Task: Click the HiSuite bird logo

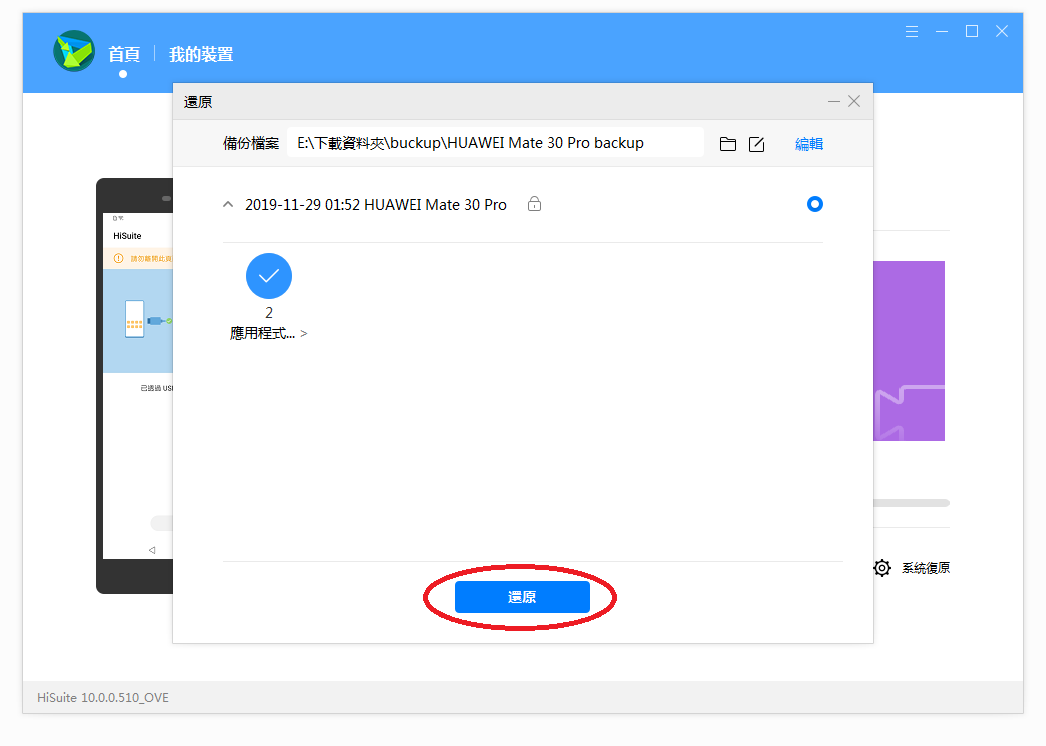Action: [x=74, y=51]
